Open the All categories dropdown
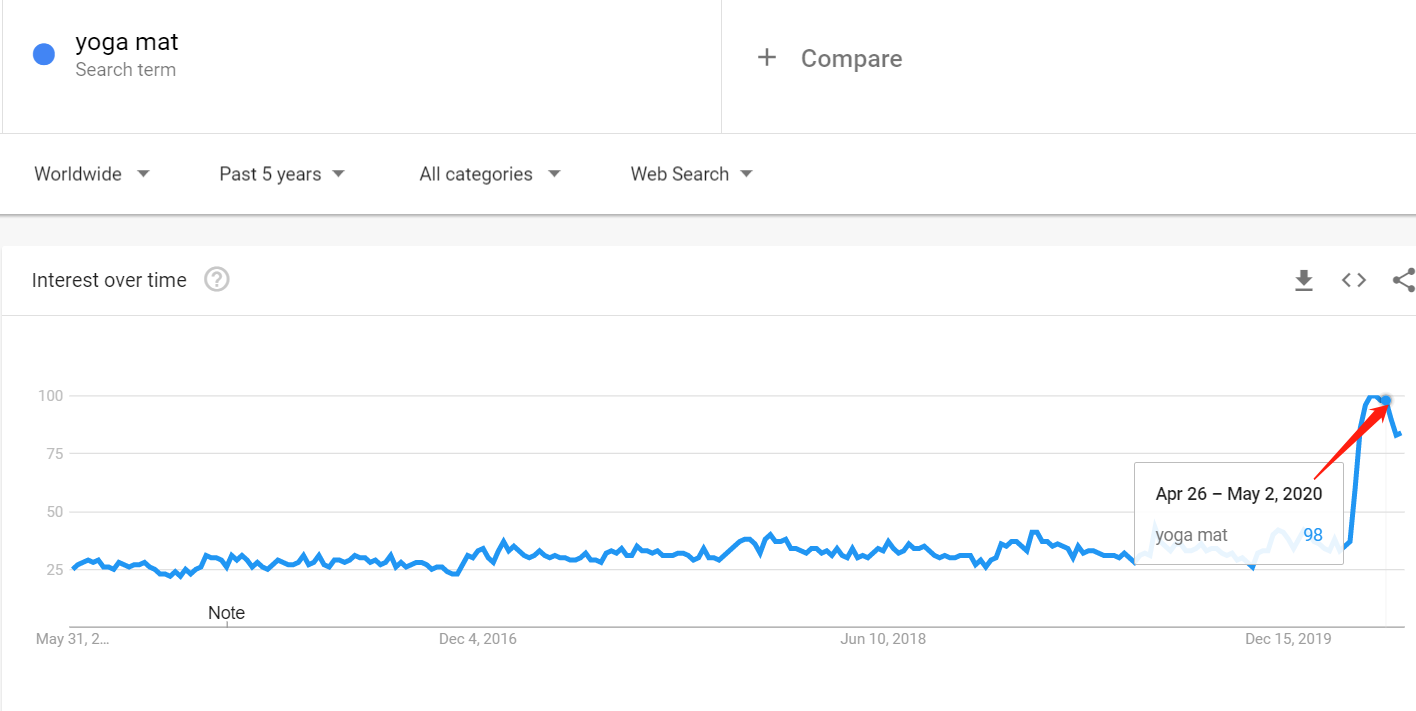This screenshot has width=1416, height=711. tap(489, 174)
